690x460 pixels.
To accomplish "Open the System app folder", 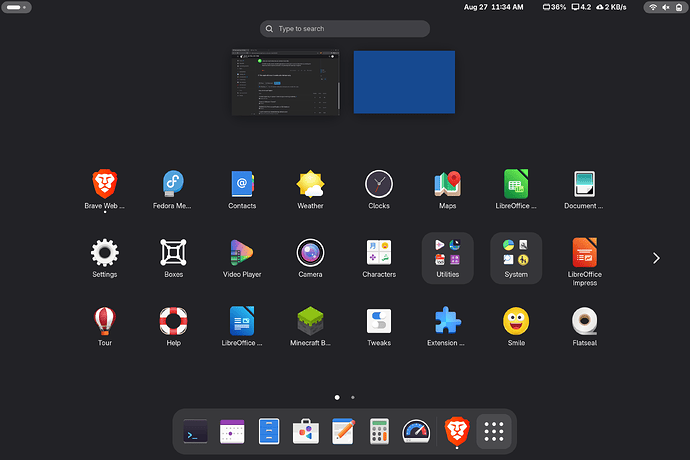I will 516,258.
